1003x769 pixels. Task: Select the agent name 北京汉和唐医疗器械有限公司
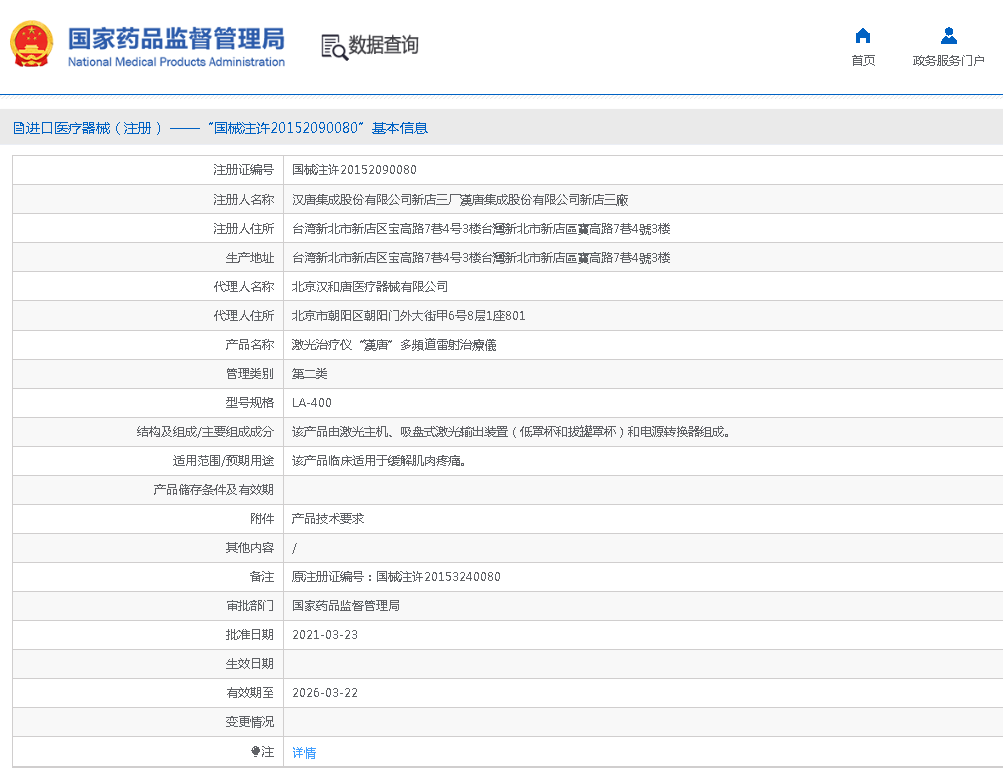[x=369, y=286]
